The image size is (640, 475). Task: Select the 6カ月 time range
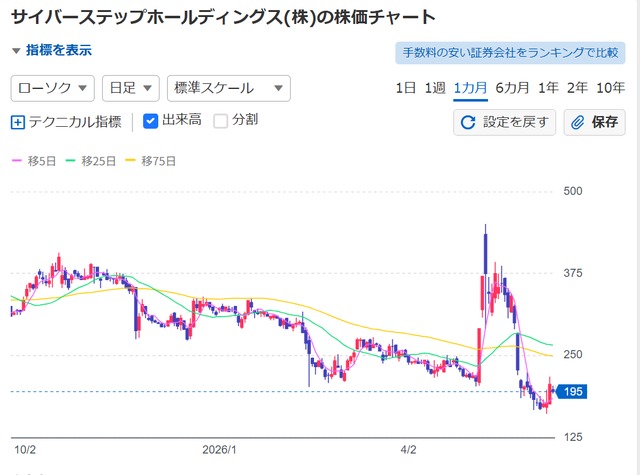click(512, 88)
